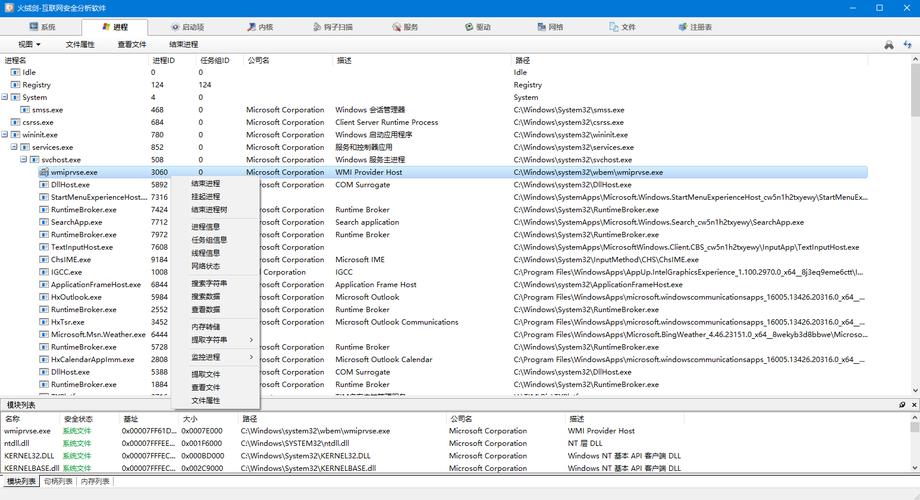Choose 搜索字符串 in the context menu

[x=209, y=283]
